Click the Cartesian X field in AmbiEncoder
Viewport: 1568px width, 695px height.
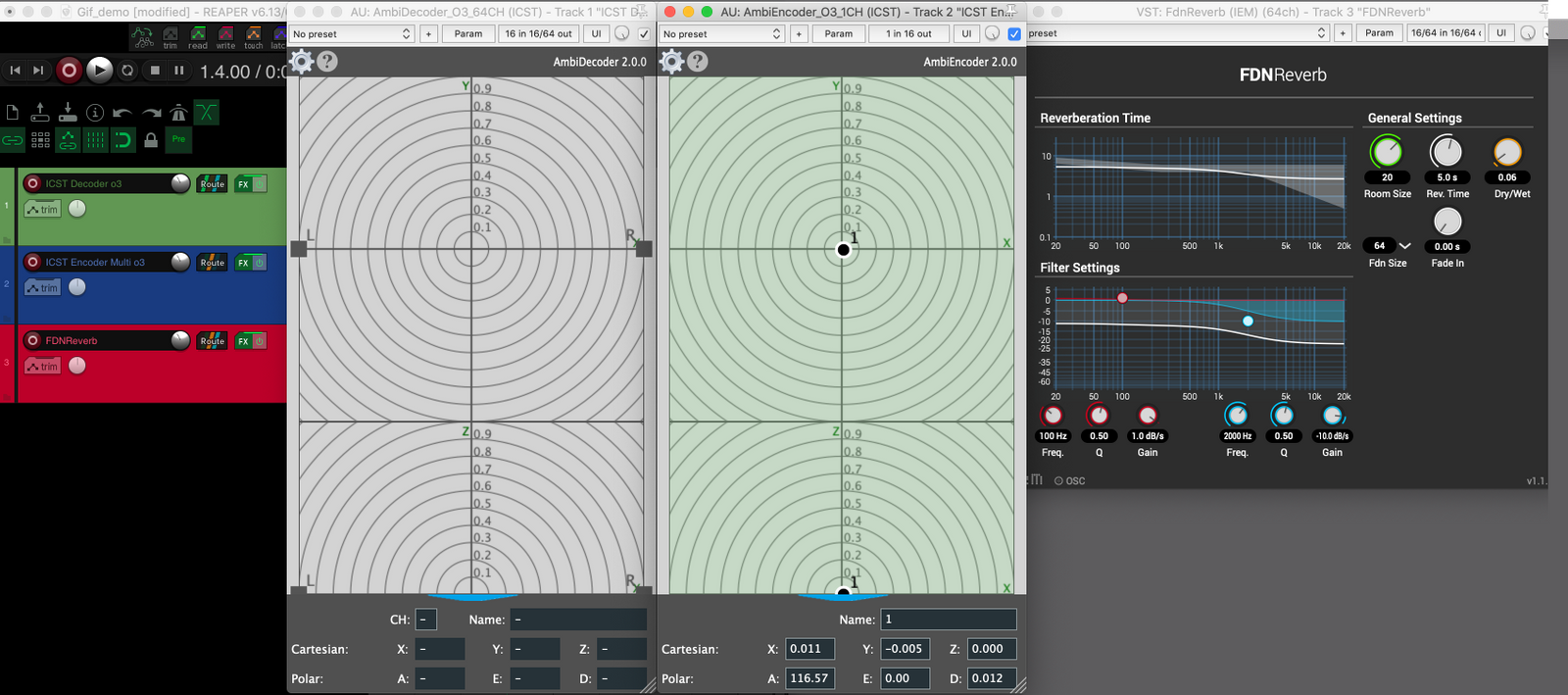[x=809, y=649]
